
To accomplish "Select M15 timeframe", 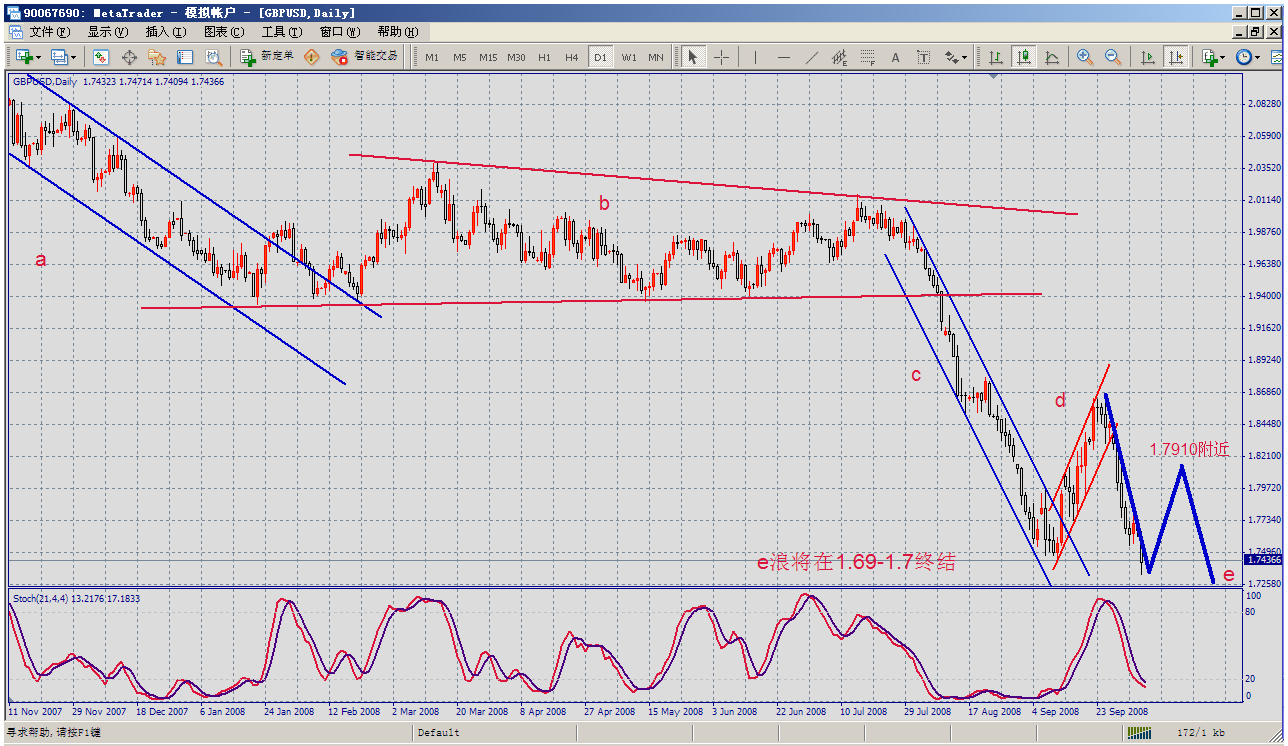I will [x=488, y=57].
